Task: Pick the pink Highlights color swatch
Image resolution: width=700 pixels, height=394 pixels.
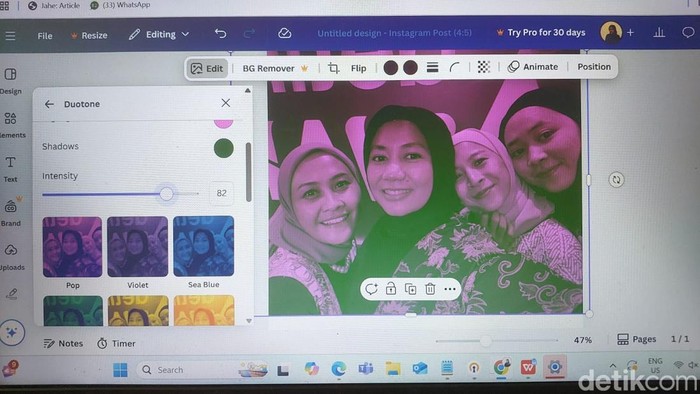Action: tap(223, 124)
